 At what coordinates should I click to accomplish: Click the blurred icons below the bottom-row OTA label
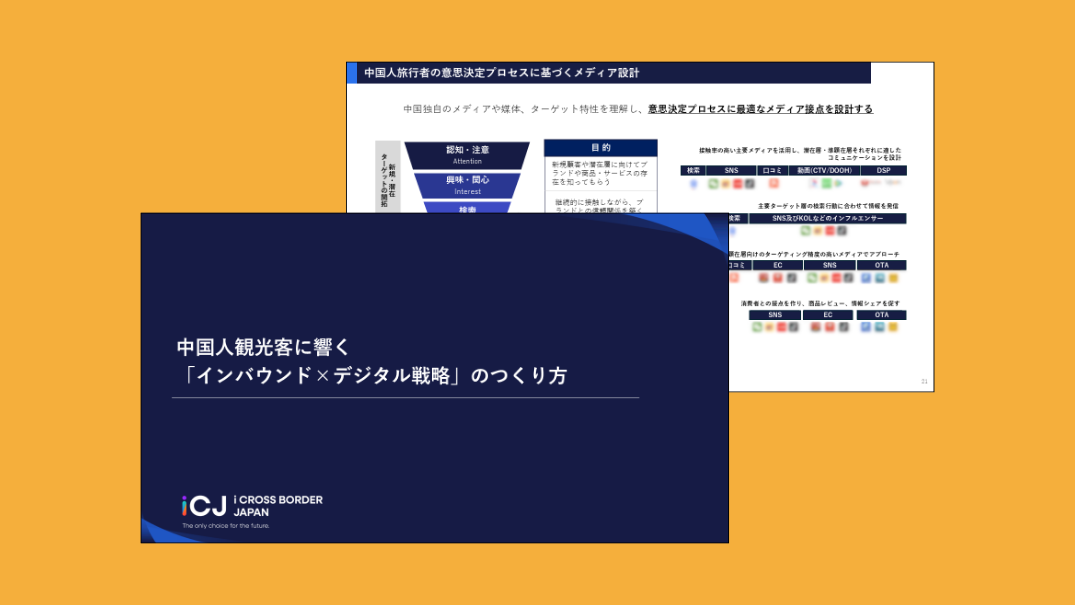click(x=881, y=327)
